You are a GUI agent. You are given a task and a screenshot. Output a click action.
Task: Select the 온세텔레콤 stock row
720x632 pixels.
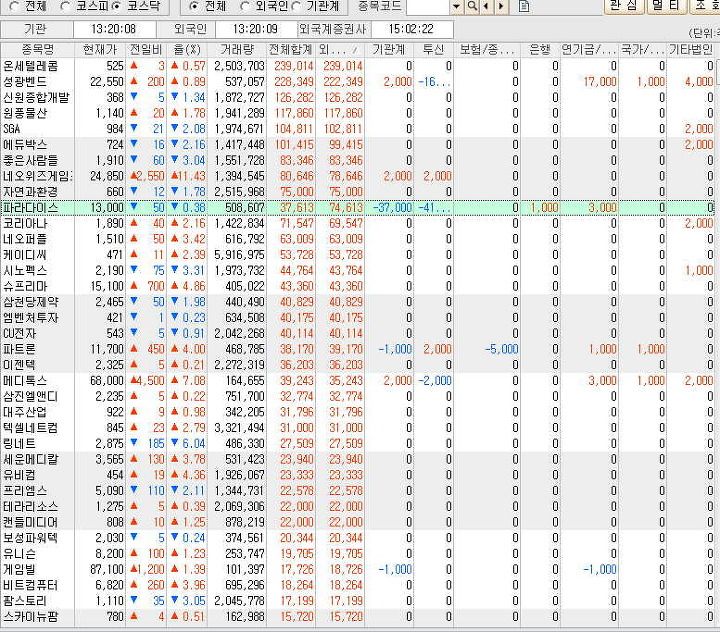[x=358, y=66]
